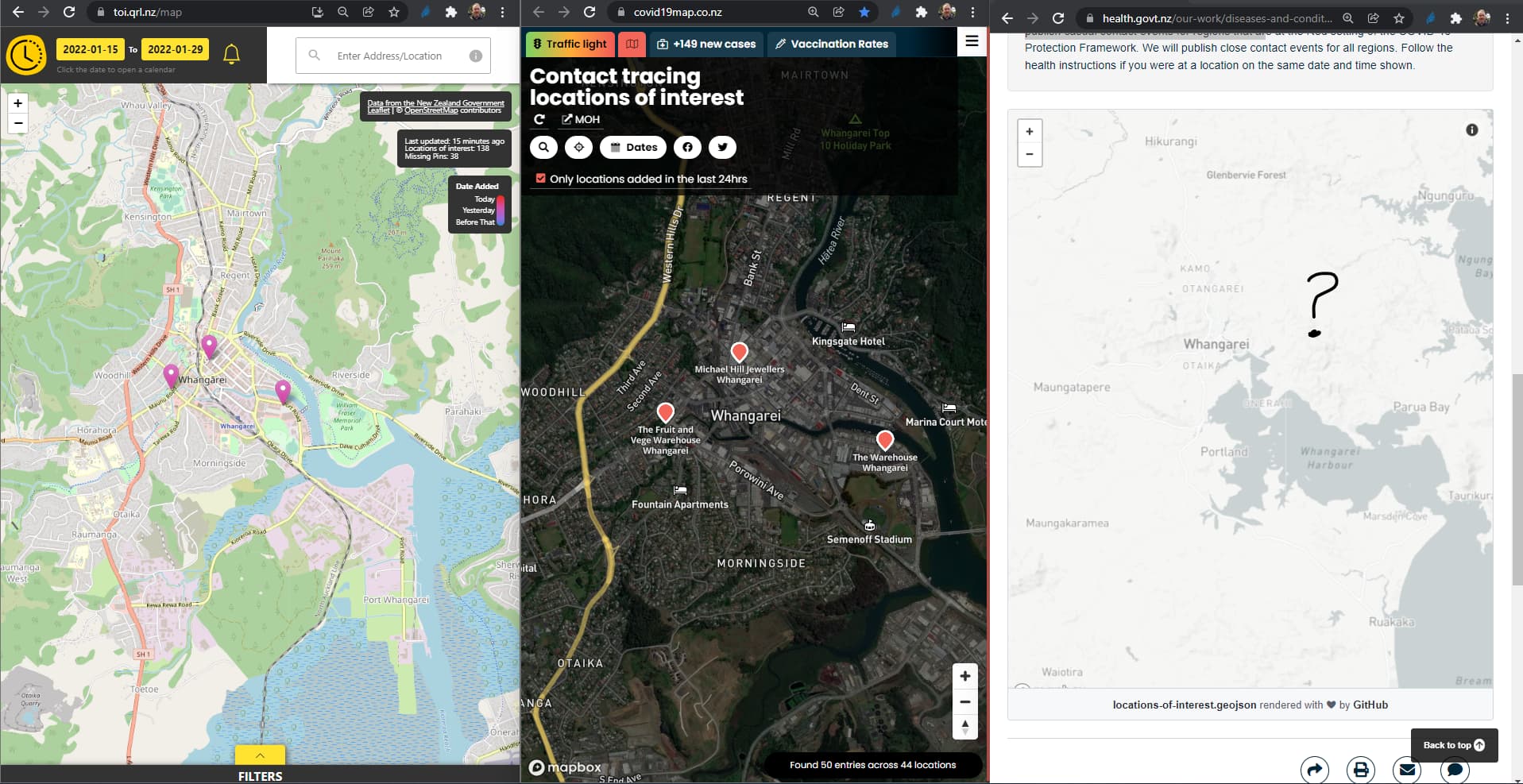
Task: Open the MOH external link
Action: click(x=581, y=119)
